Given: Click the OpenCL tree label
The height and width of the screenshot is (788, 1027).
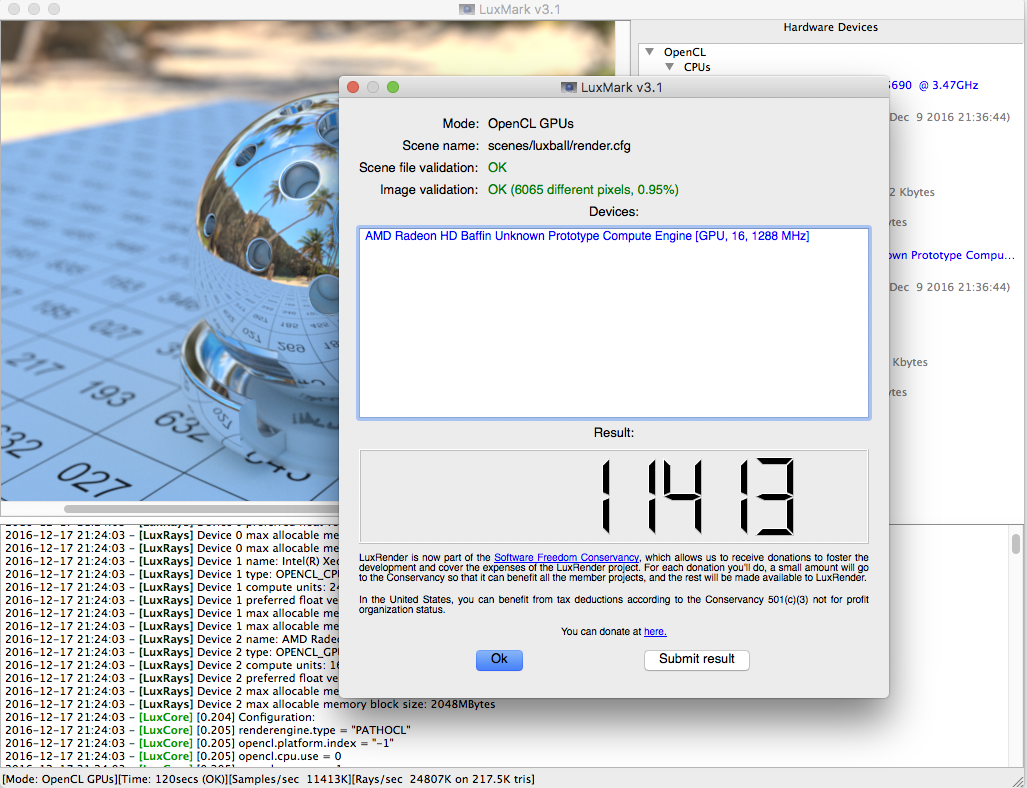Looking at the screenshot, I should (684, 52).
